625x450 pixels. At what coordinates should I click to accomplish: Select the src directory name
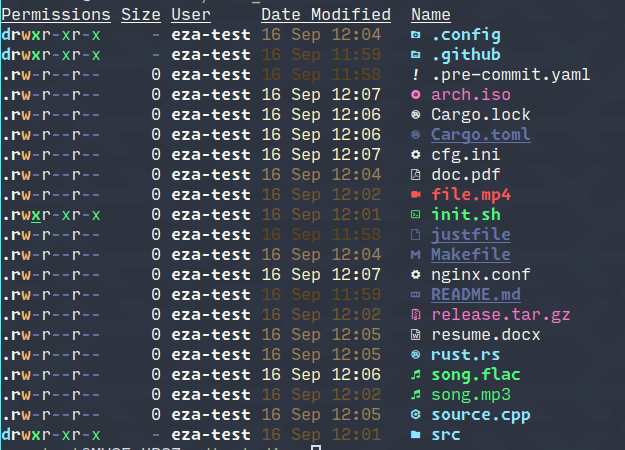(446, 434)
